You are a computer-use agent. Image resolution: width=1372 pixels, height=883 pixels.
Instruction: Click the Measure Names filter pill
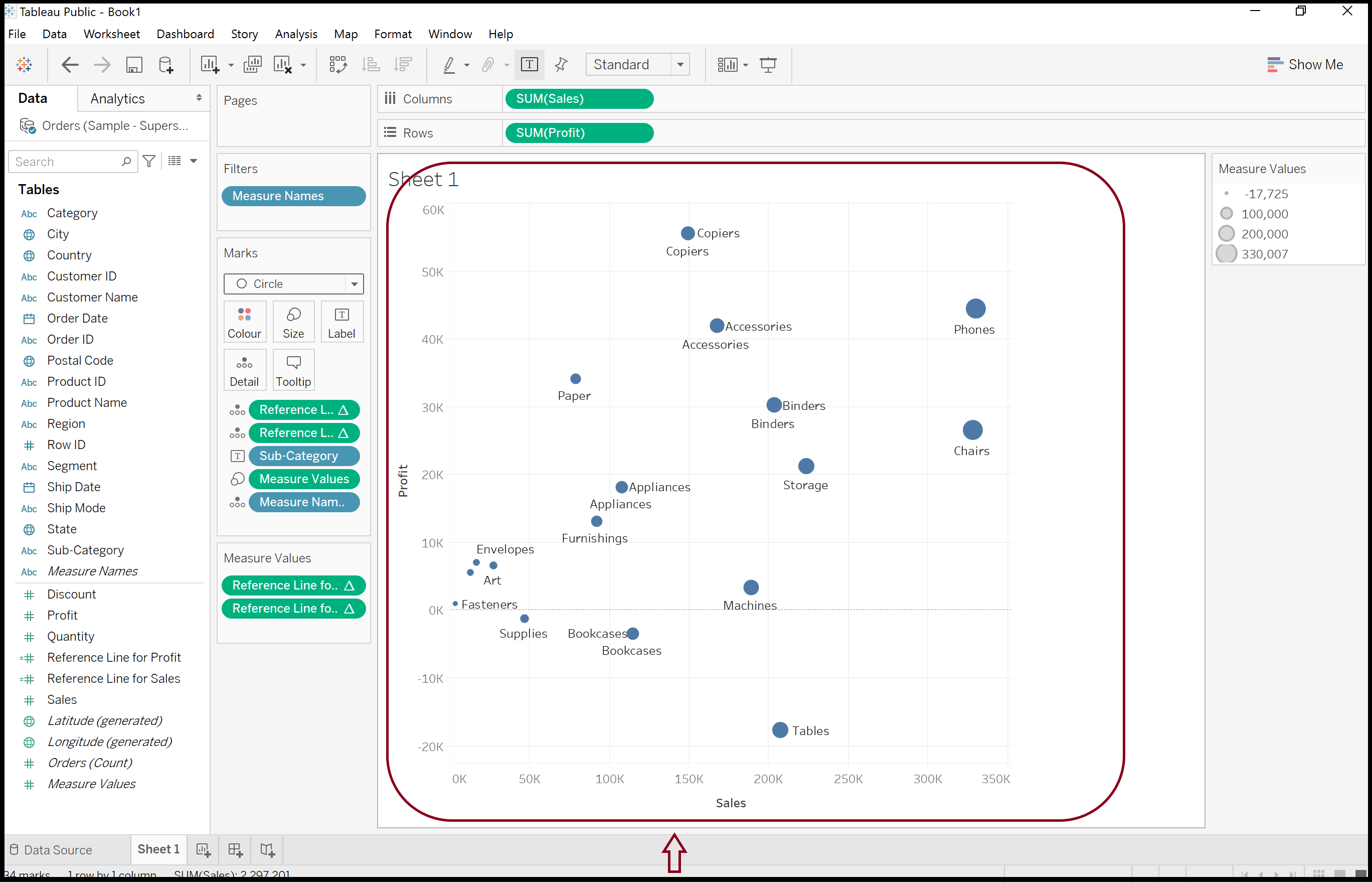click(x=293, y=196)
